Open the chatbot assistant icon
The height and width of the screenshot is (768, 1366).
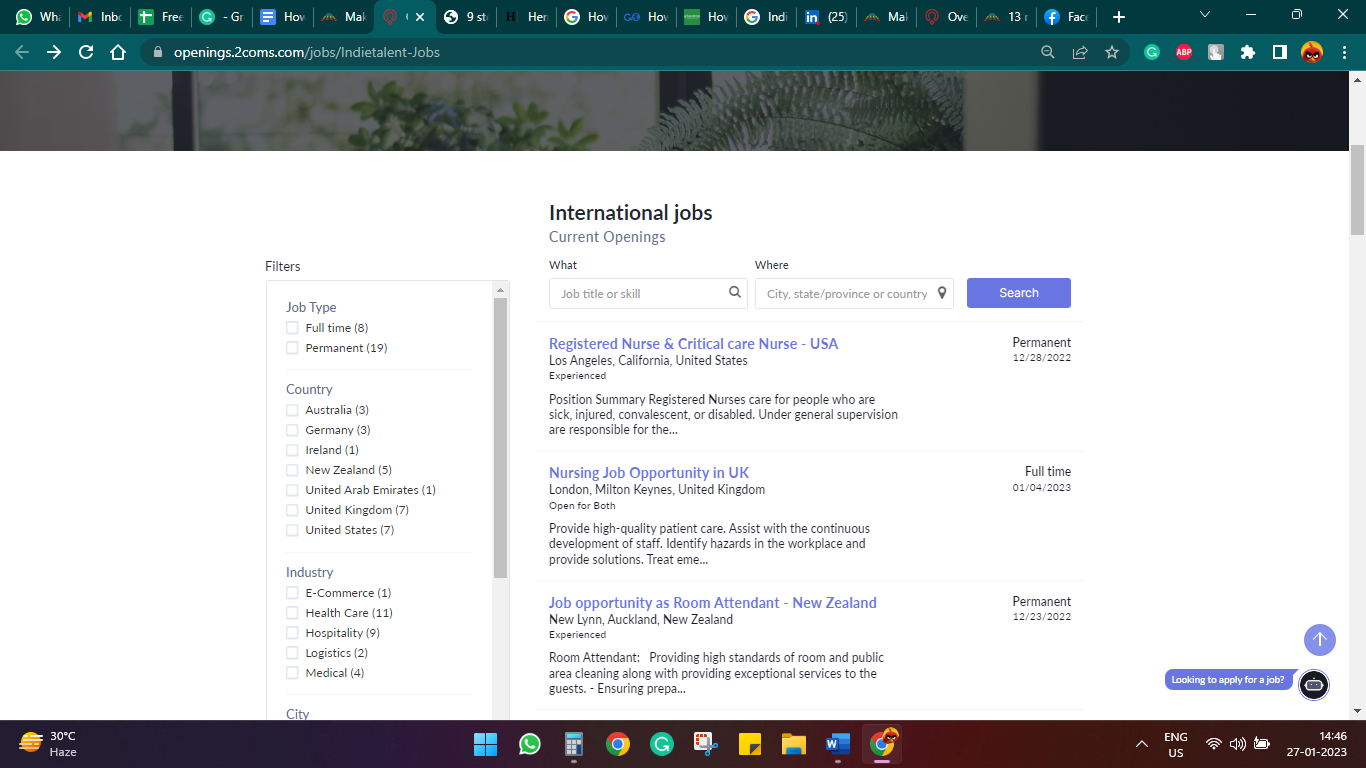tap(1314, 685)
